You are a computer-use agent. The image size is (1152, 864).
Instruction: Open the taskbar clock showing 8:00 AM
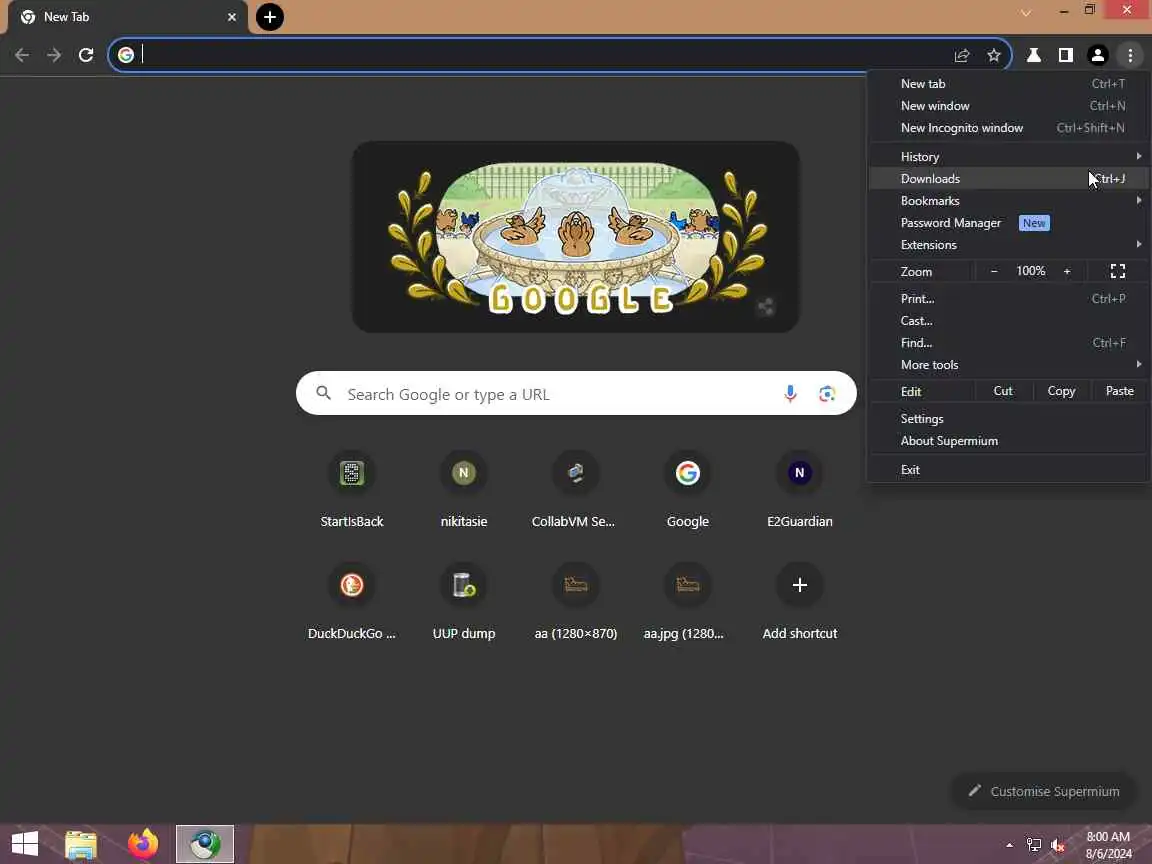tap(1109, 845)
